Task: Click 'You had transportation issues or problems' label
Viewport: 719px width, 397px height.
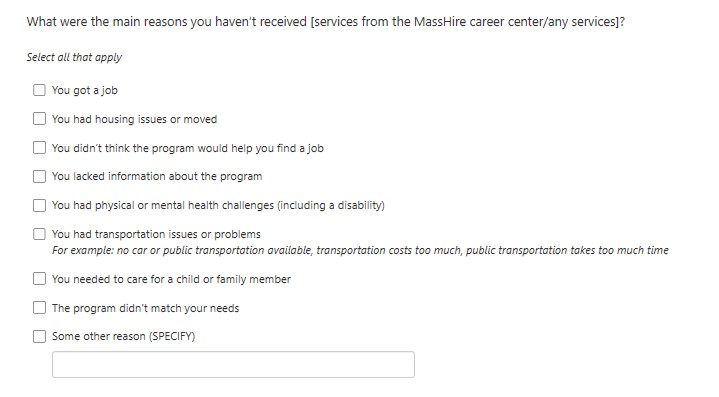Action: 156,234
